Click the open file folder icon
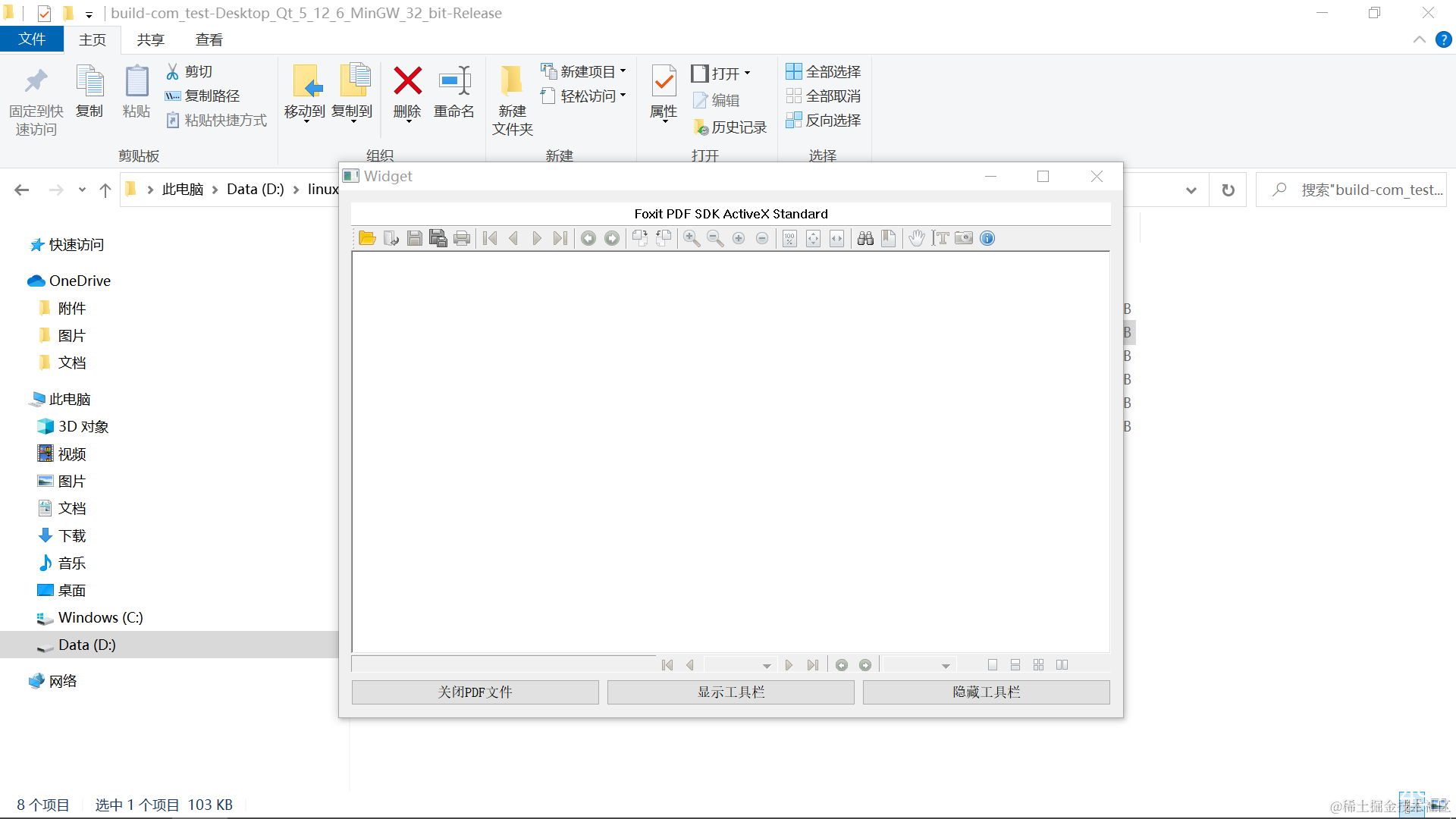This screenshot has height=819, width=1456. point(367,238)
